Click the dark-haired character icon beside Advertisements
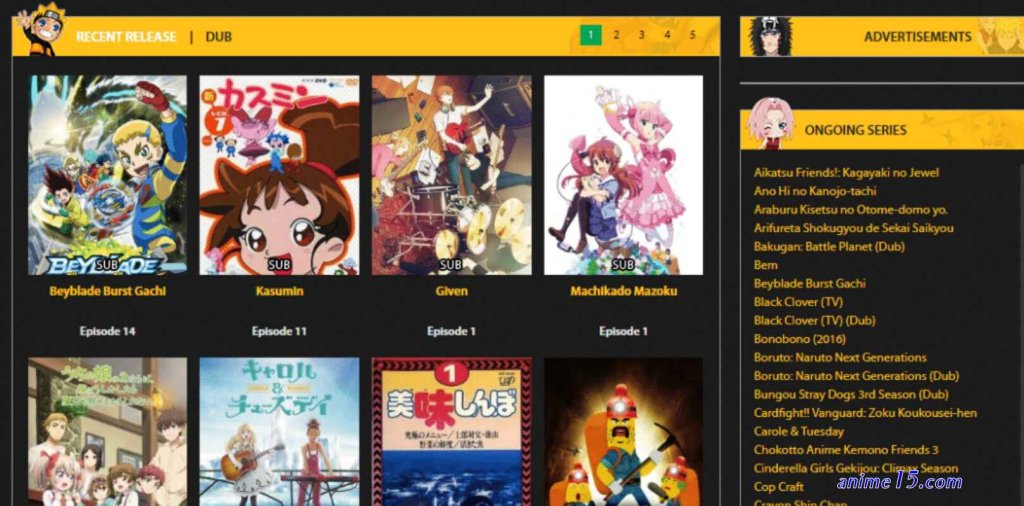This screenshot has height=506, width=1024. [771, 36]
